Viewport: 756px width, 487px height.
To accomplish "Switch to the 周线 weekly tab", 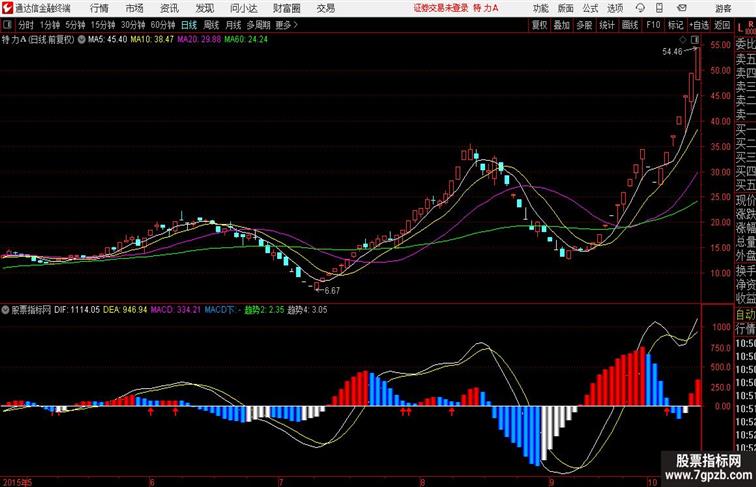I will [211, 25].
